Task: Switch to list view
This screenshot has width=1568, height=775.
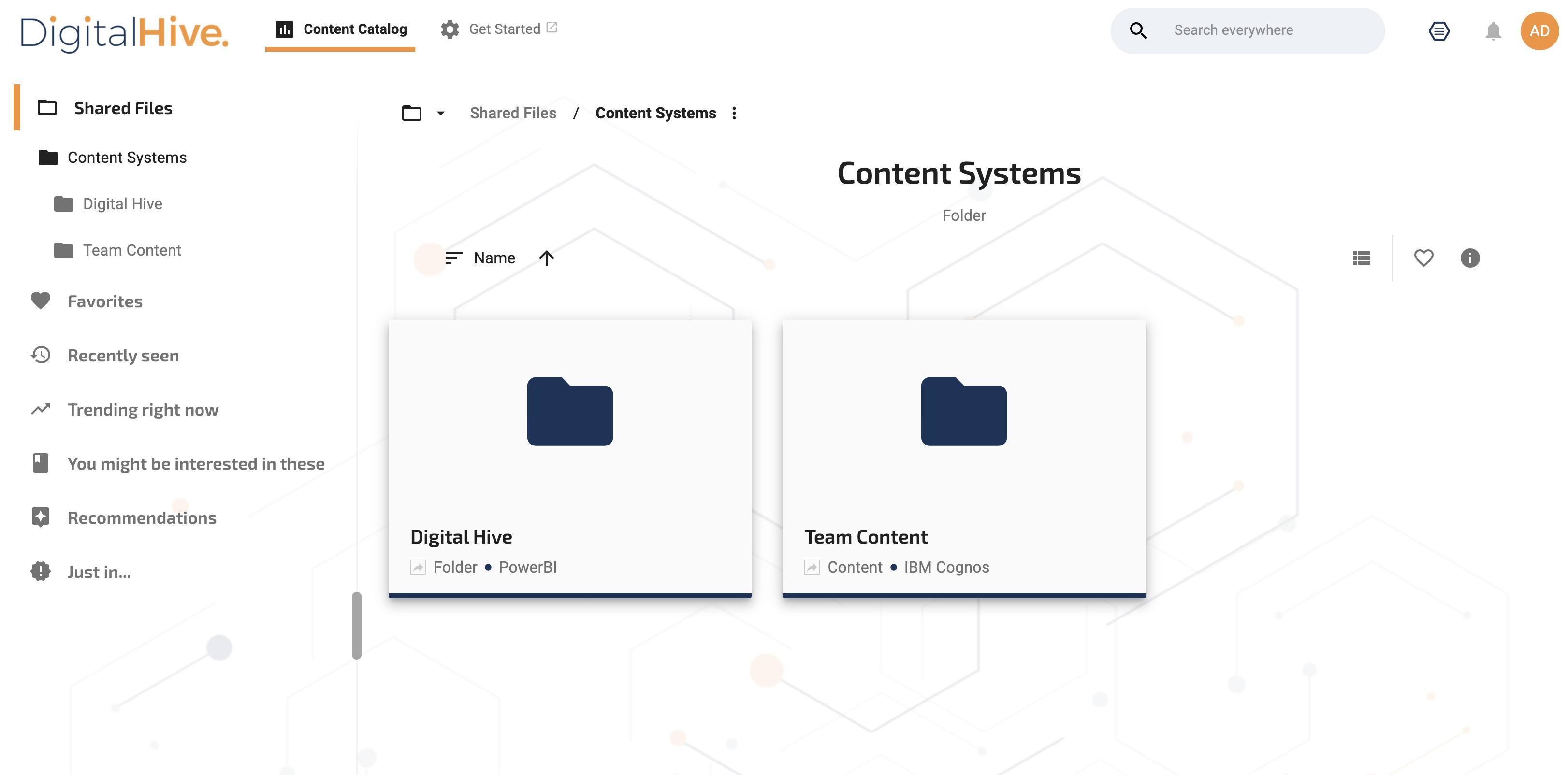Action: (1362, 258)
